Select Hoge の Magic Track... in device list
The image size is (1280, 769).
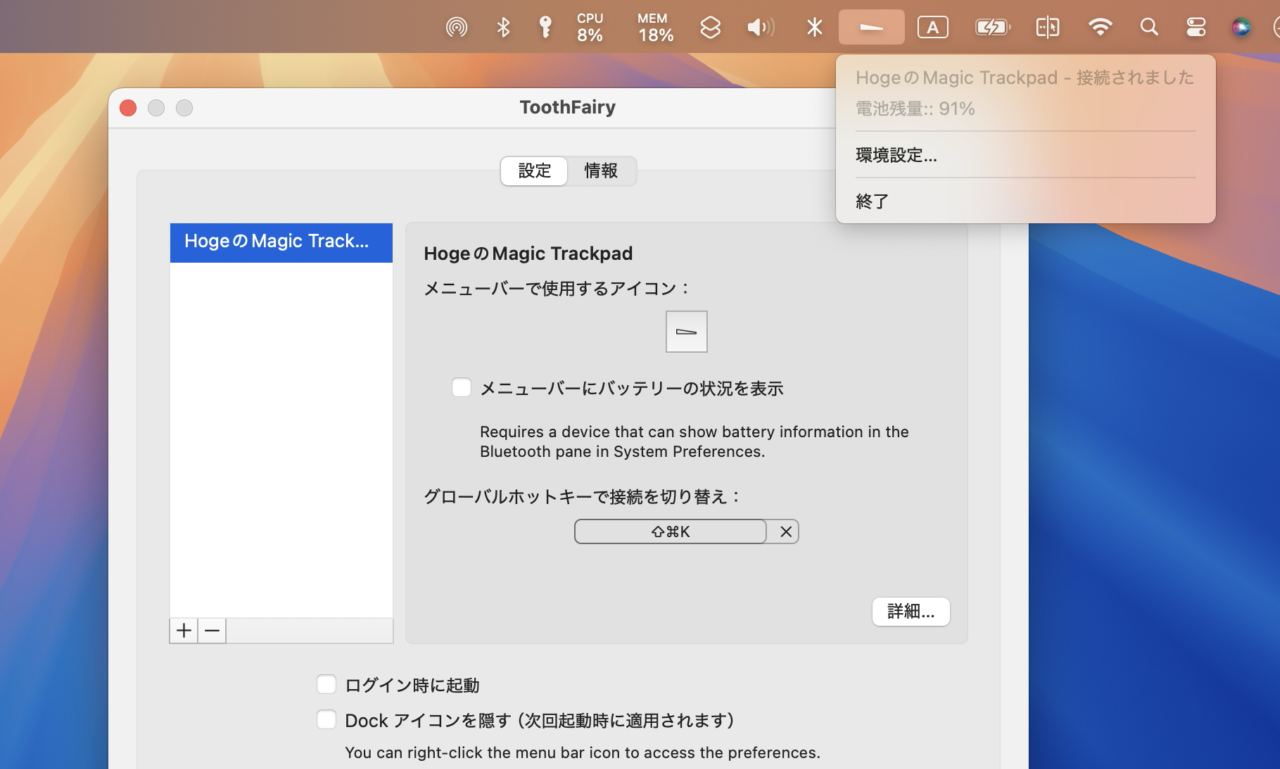pos(281,242)
